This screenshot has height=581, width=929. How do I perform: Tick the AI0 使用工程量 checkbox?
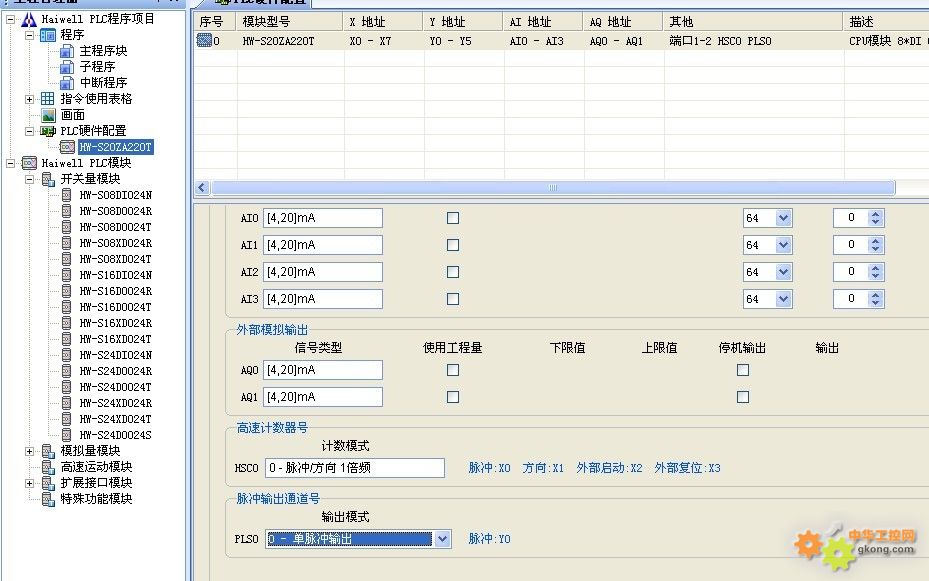[x=453, y=218]
